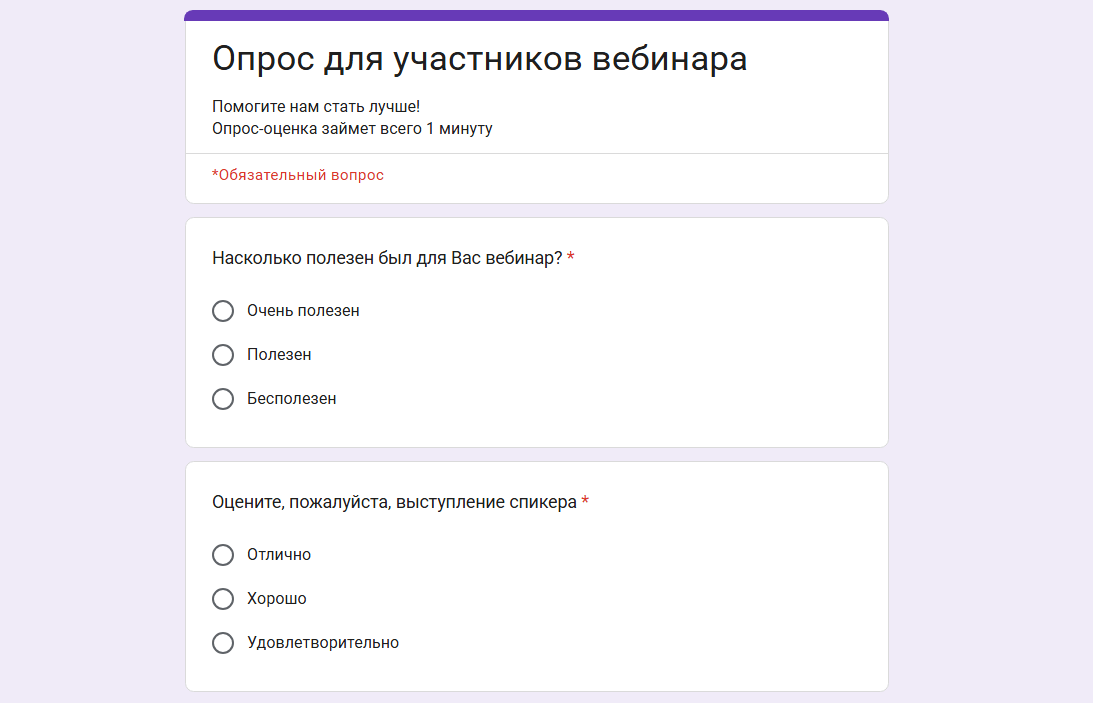Click the purple header bar atop the form
Image resolution: width=1093 pixels, height=703 pixels.
pyautogui.click(x=536, y=15)
